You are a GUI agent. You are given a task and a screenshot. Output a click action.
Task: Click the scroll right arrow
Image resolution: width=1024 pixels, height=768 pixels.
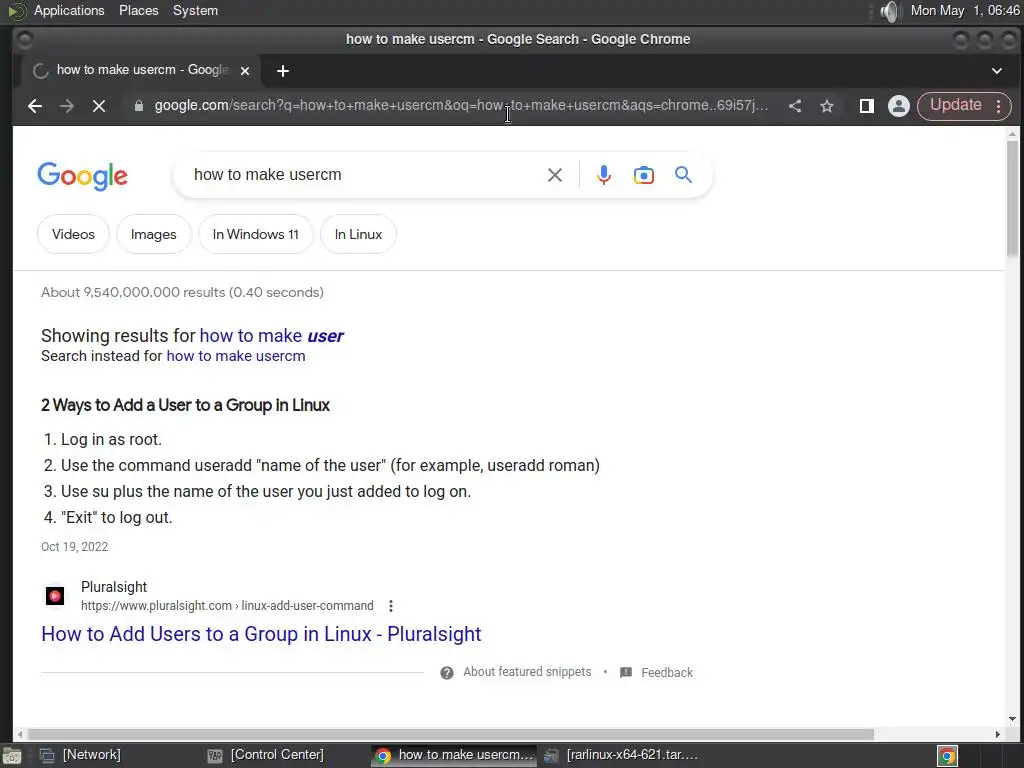[997, 735]
